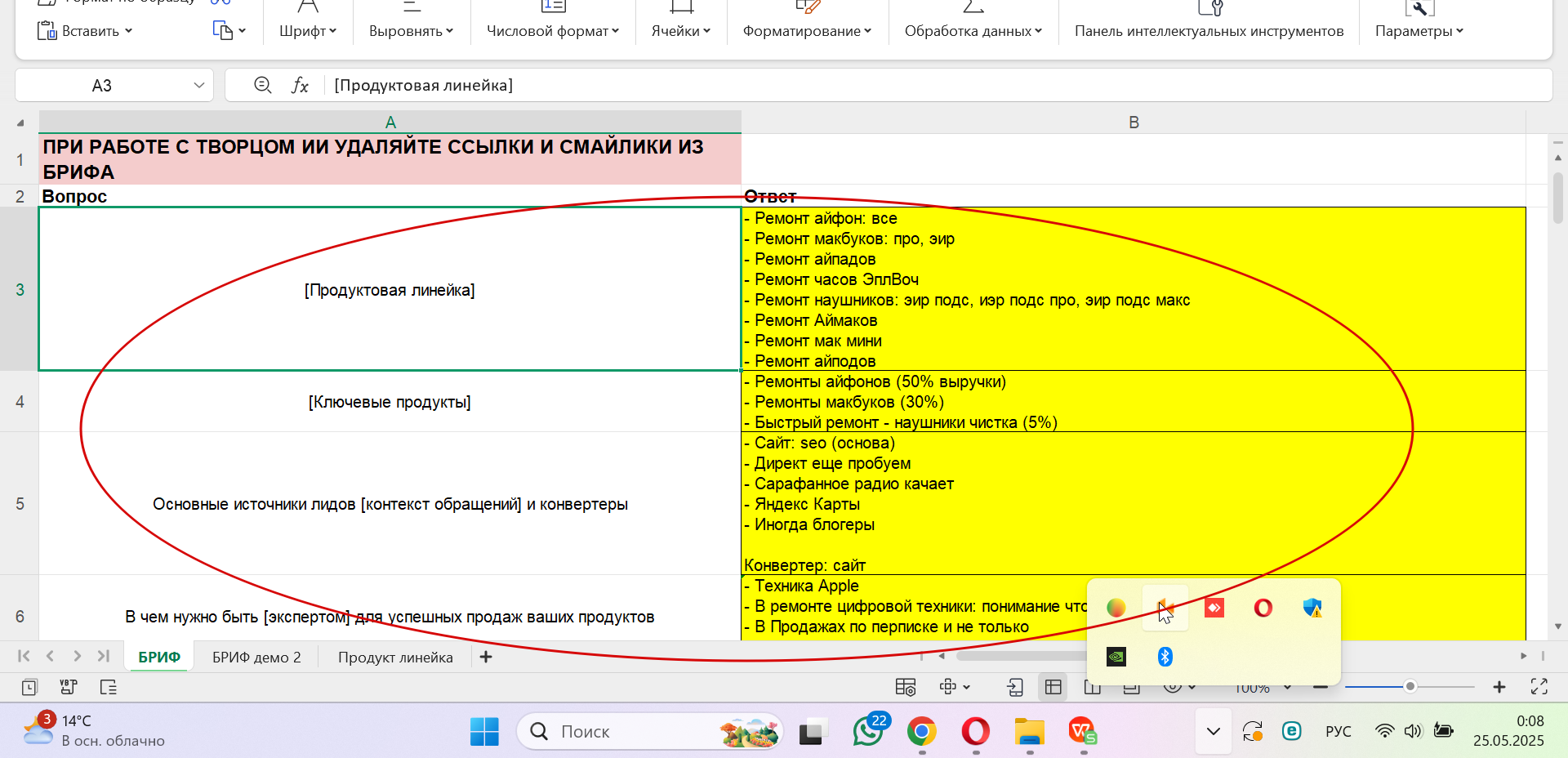Select row 4 header
1568x758 pixels.
pyautogui.click(x=20, y=401)
